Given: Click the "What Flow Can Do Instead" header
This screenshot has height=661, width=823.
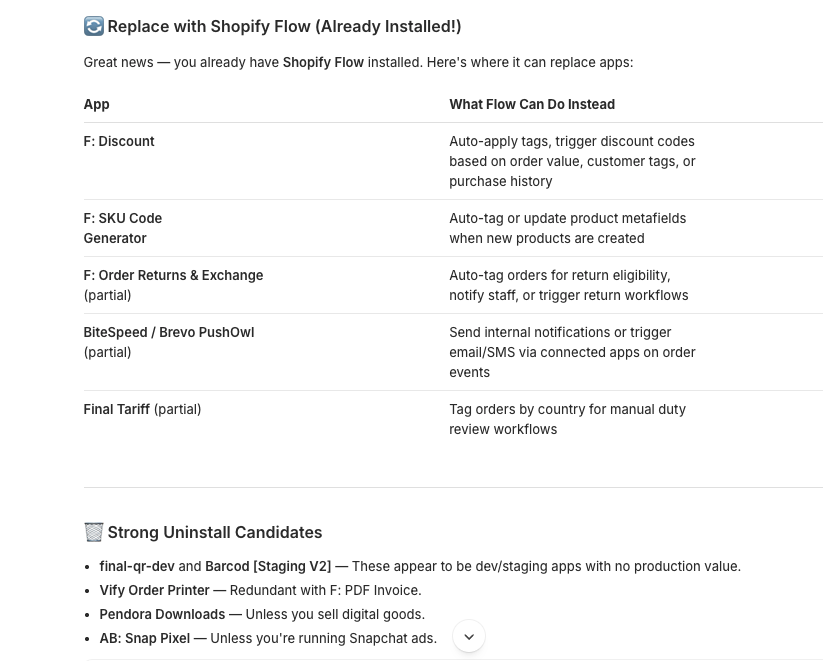Looking at the screenshot, I should (532, 104).
